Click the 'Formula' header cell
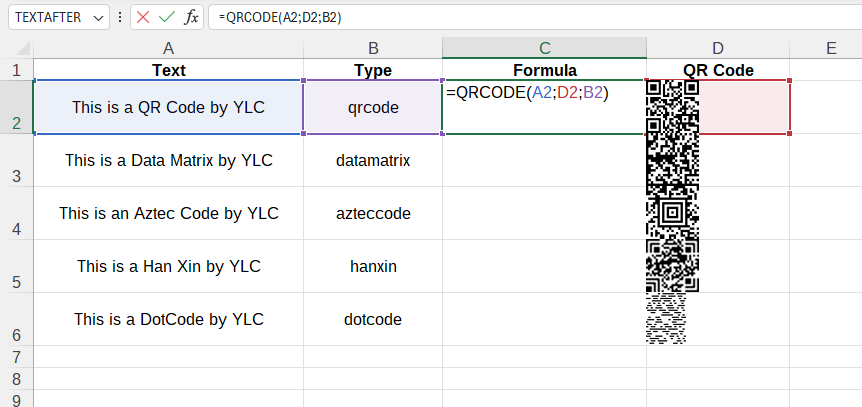 (x=544, y=71)
